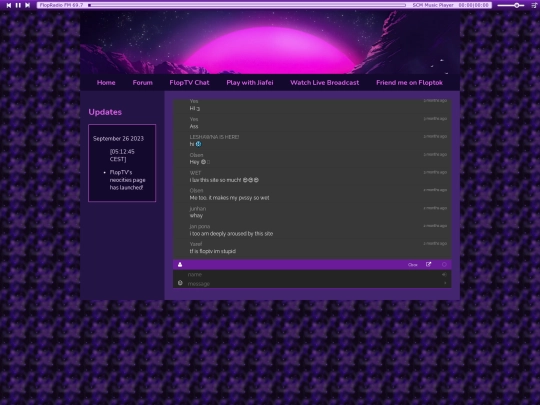Open the music player playlist icon
Viewport: 540px width, 405px height.
[x=534, y=5]
